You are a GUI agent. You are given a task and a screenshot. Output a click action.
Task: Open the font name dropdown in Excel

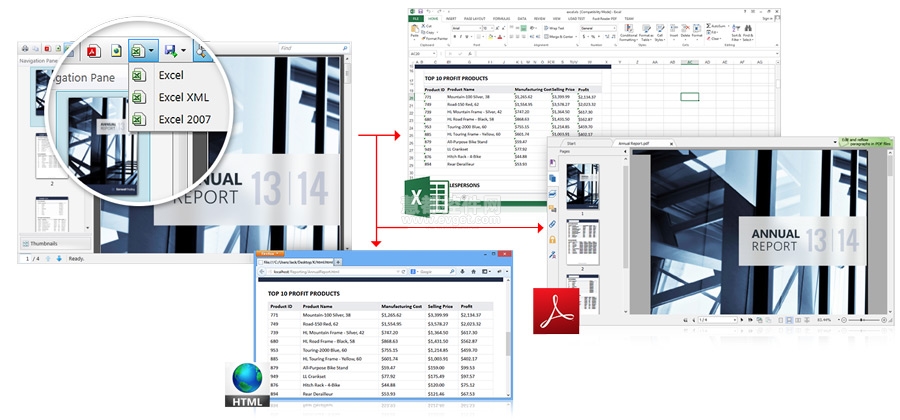(x=480, y=28)
